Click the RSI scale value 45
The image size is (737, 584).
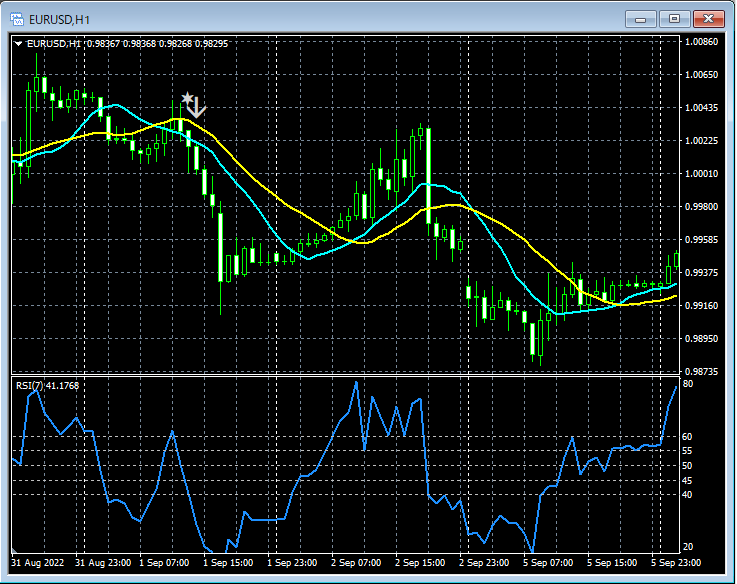click(687, 481)
